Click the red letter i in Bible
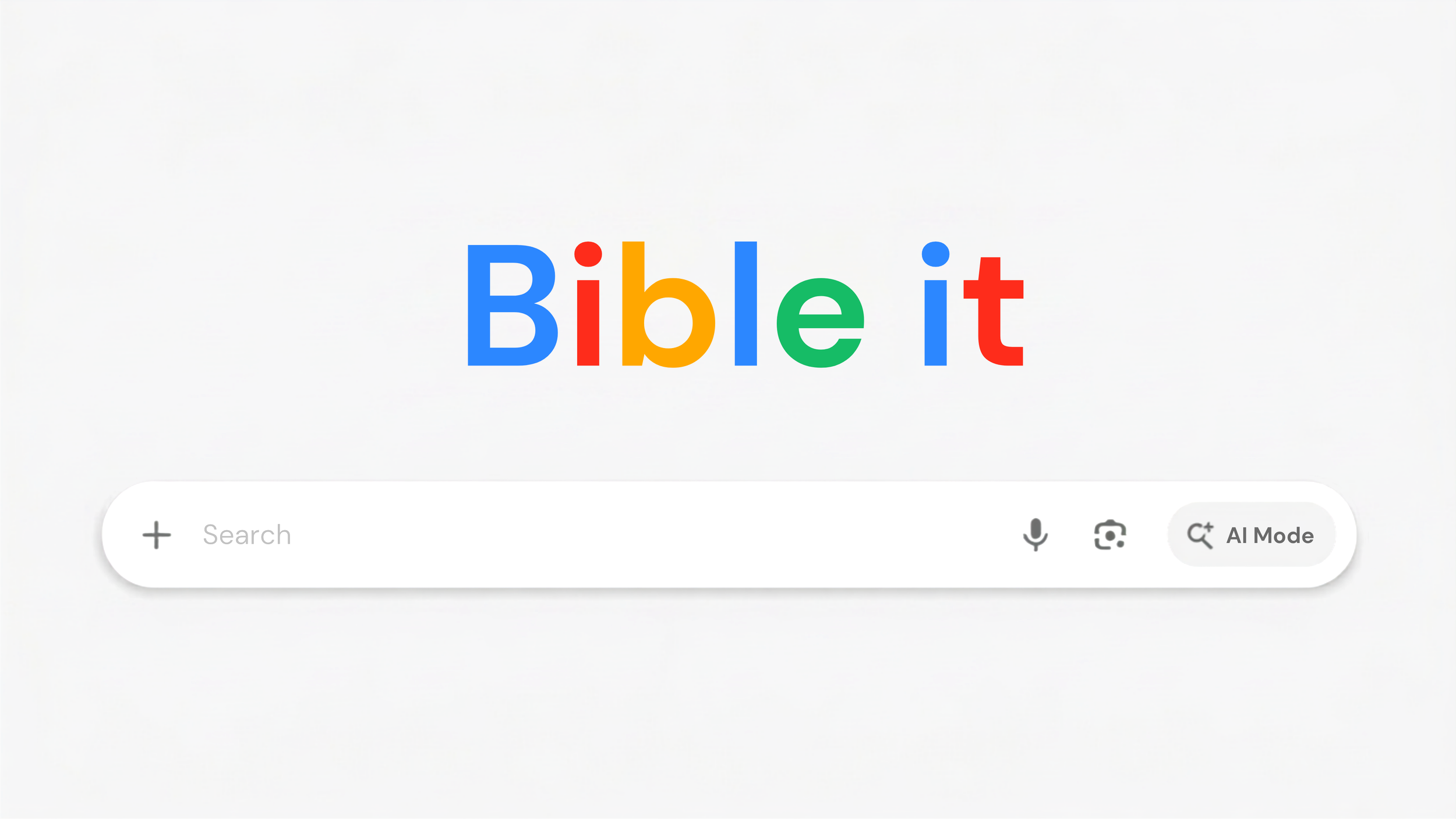The height and width of the screenshot is (819, 1456). pyautogui.click(x=588, y=303)
